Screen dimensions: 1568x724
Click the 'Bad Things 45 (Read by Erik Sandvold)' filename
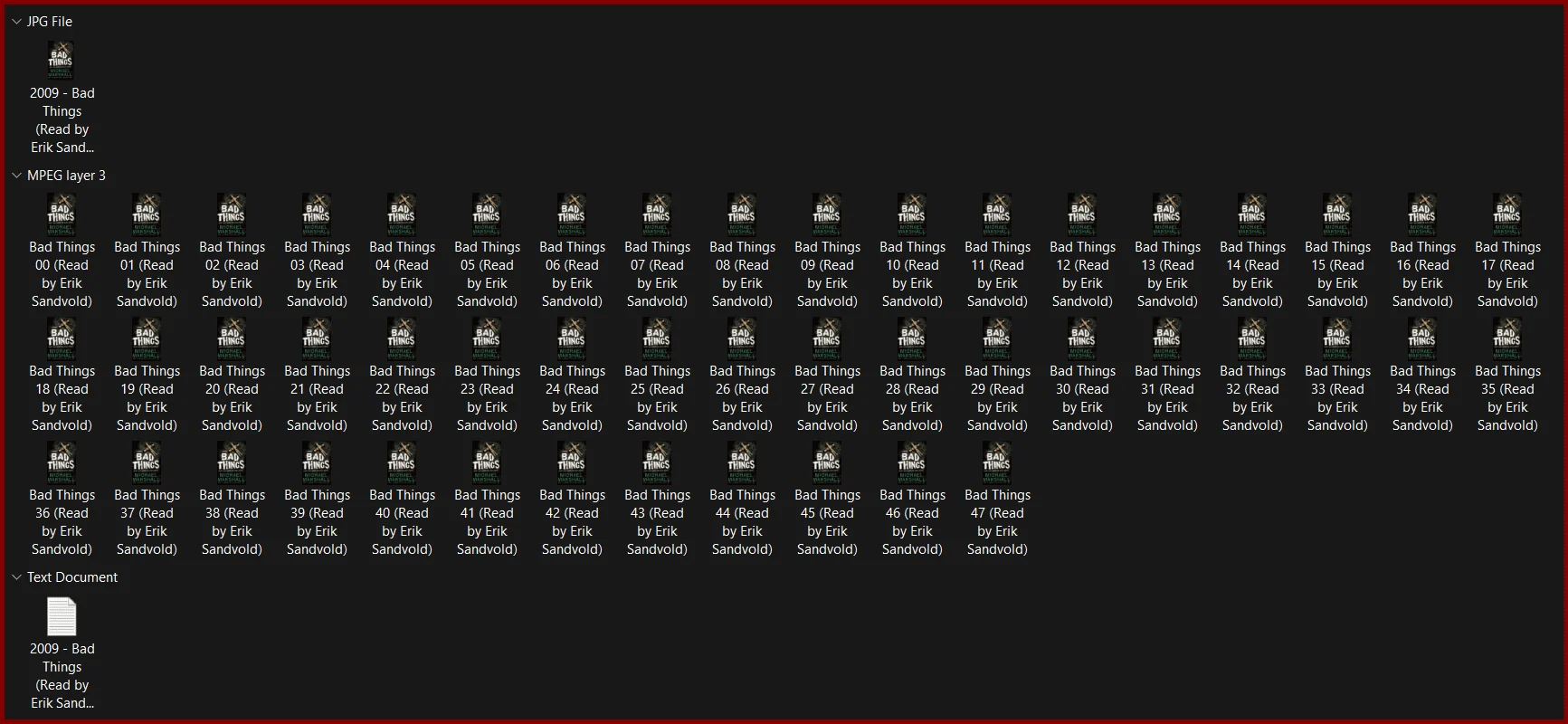coord(827,522)
